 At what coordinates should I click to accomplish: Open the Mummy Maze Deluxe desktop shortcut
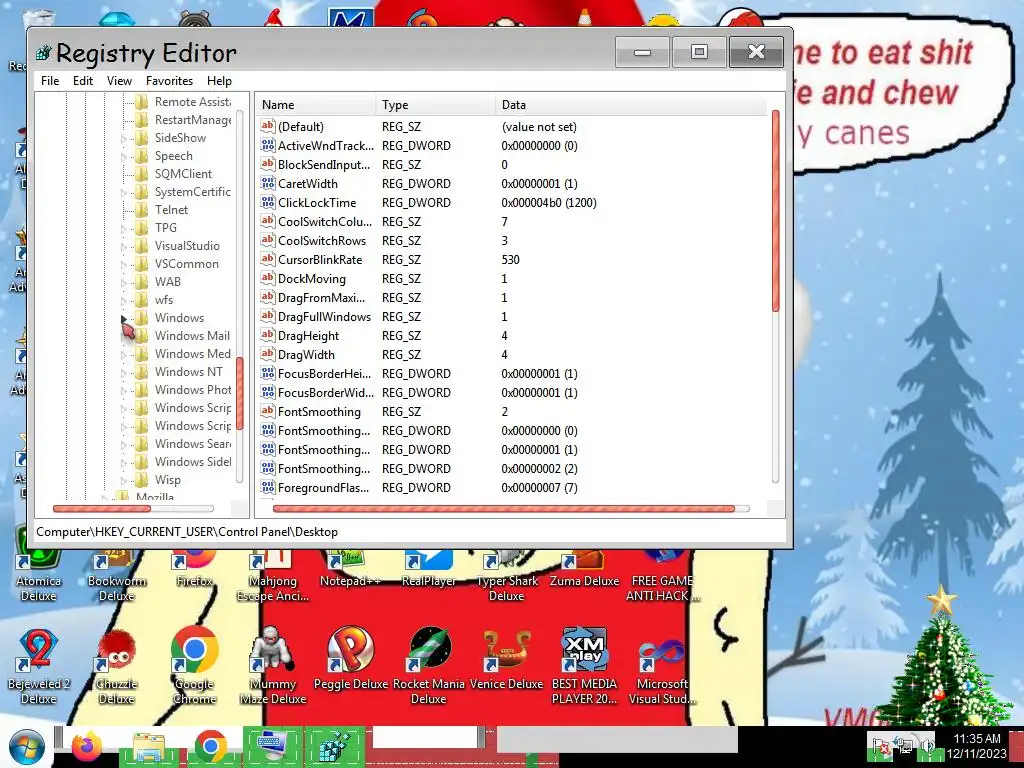point(272,666)
